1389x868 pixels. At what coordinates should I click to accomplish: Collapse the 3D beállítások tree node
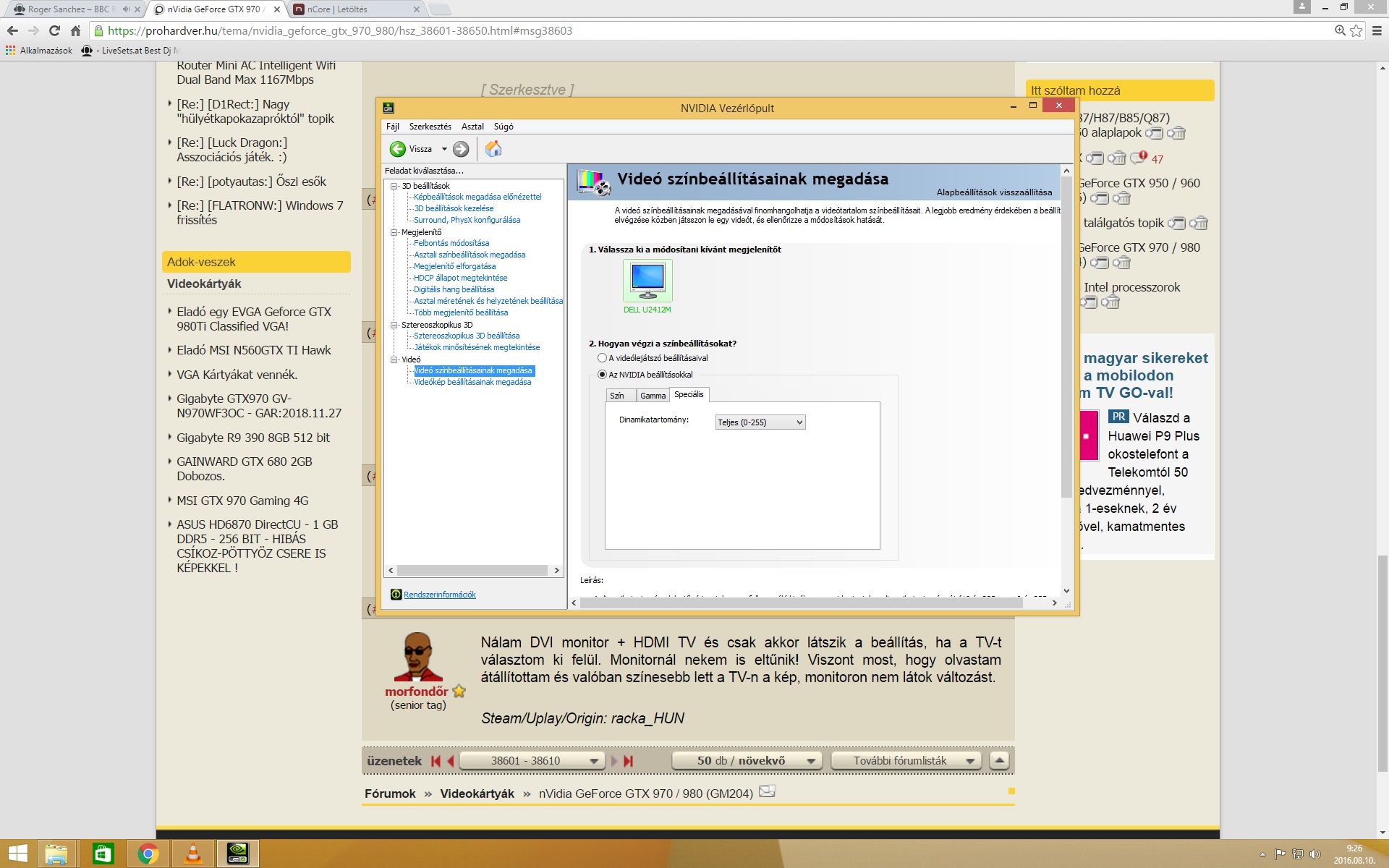coord(394,186)
